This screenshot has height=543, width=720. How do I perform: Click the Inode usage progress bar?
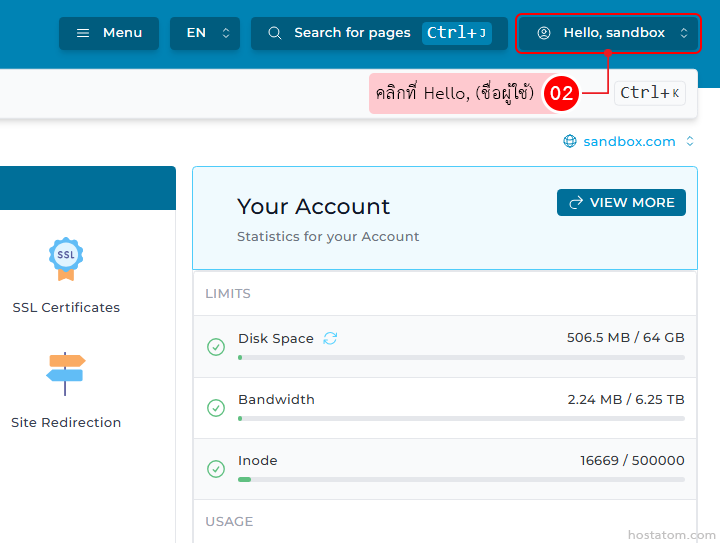(x=461, y=480)
